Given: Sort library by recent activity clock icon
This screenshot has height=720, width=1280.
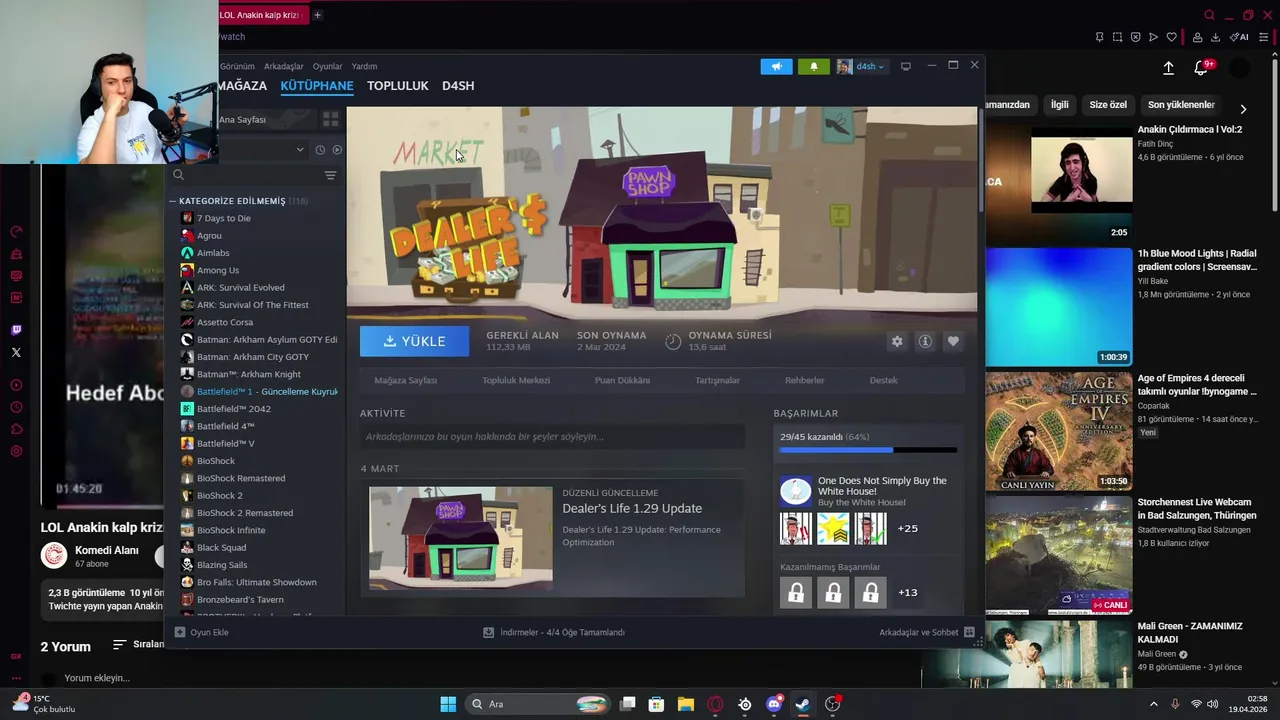Looking at the screenshot, I should click(x=320, y=150).
